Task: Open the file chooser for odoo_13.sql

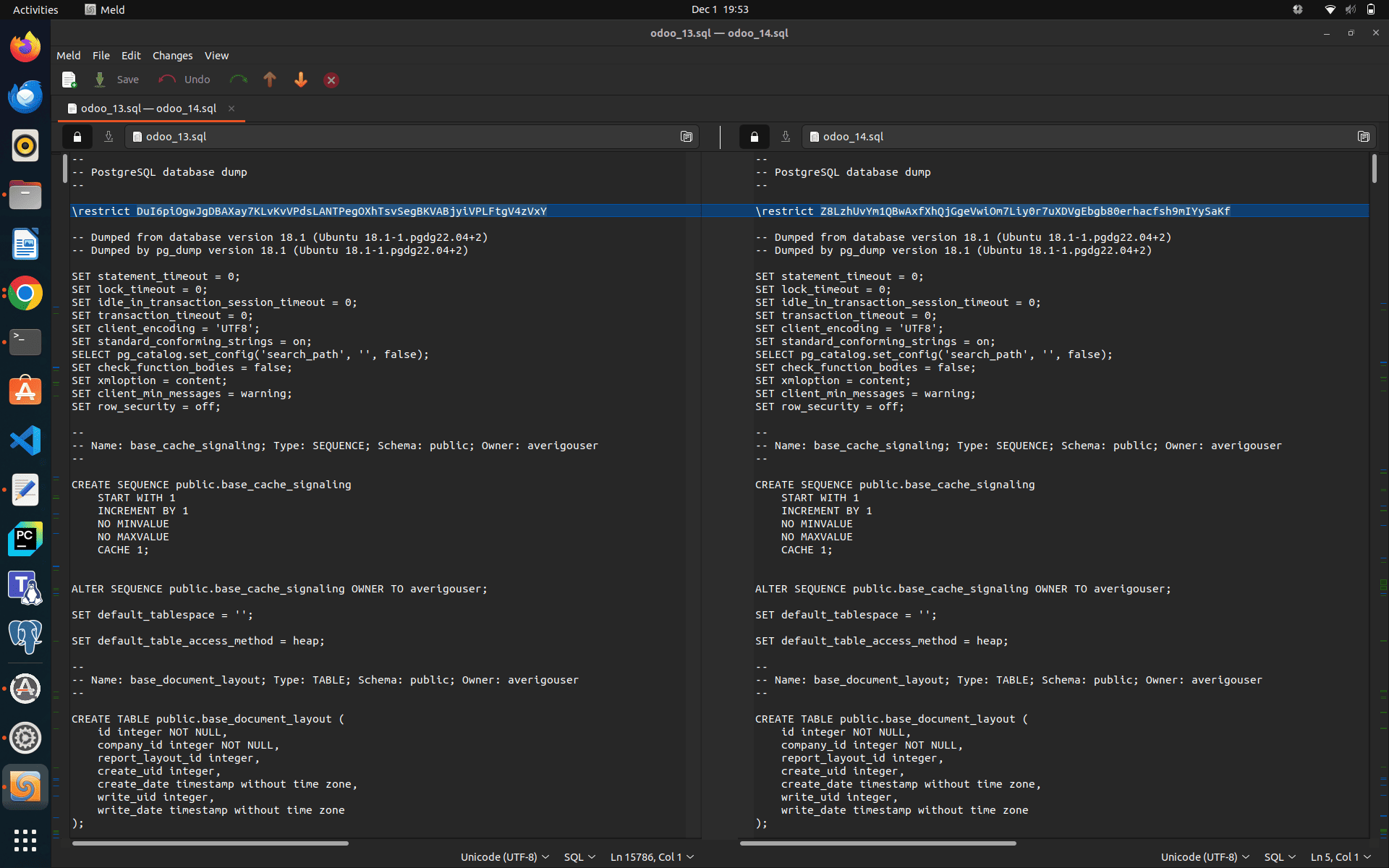Action: [x=687, y=137]
